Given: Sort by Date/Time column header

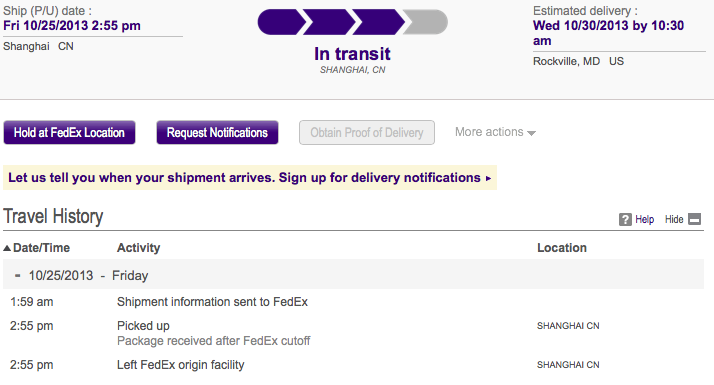Looking at the screenshot, I should [x=41, y=248].
